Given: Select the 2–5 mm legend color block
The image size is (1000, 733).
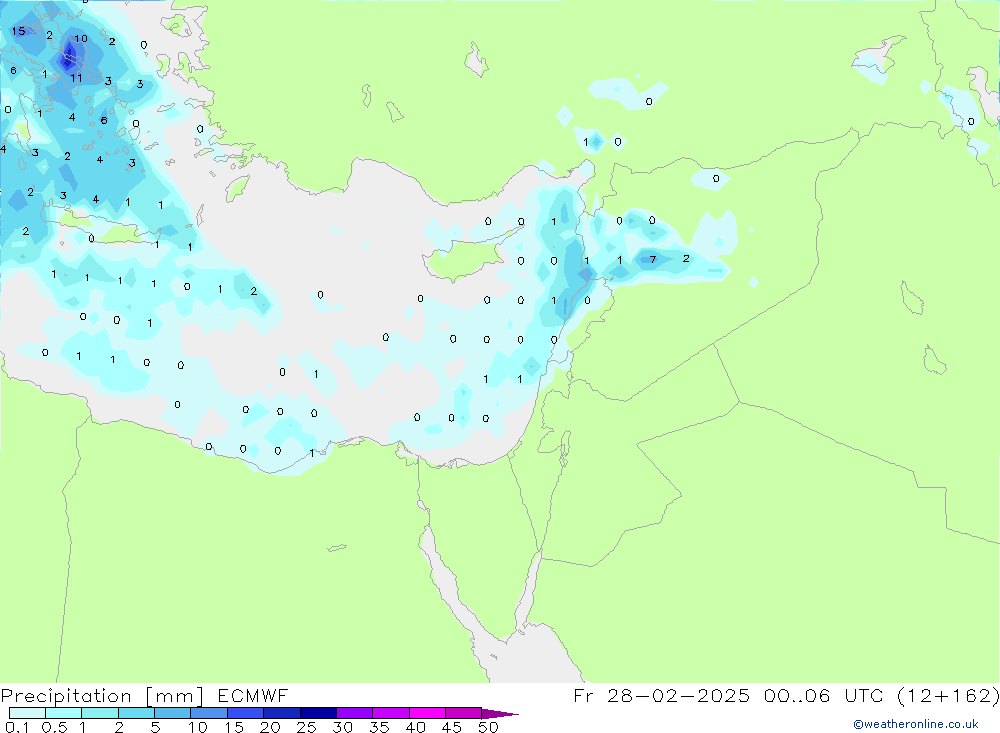Looking at the screenshot, I should click(x=136, y=713).
